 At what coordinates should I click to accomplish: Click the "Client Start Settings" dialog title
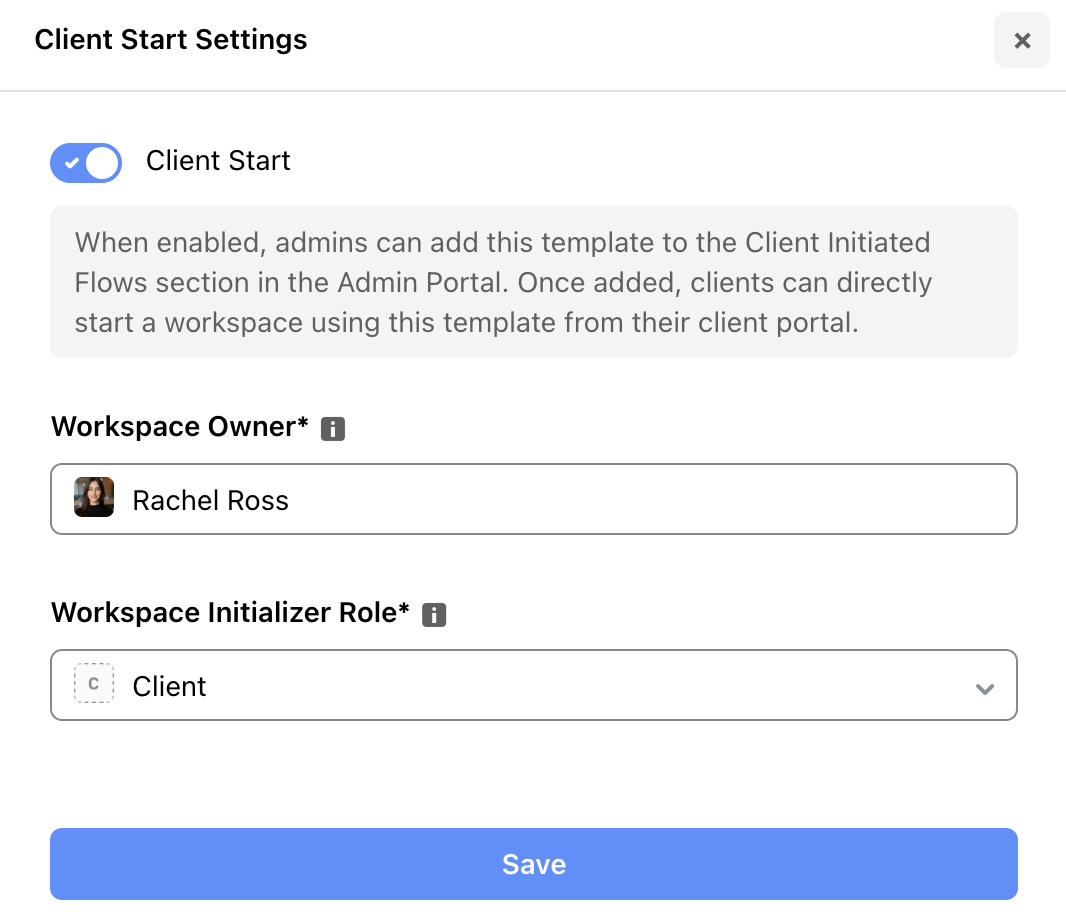pyautogui.click(x=171, y=40)
